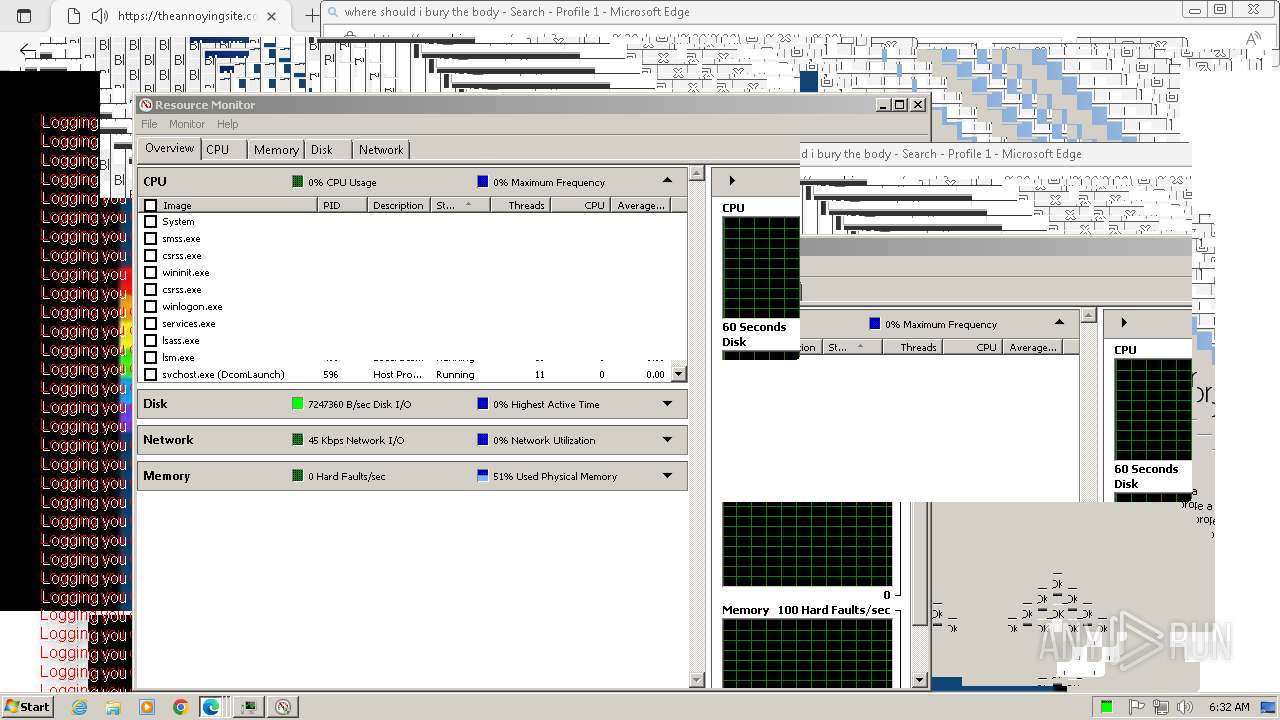The image size is (1280, 720).
Task: Click the Action Center flag tray icon
Action: click(x=1137, y=707)
